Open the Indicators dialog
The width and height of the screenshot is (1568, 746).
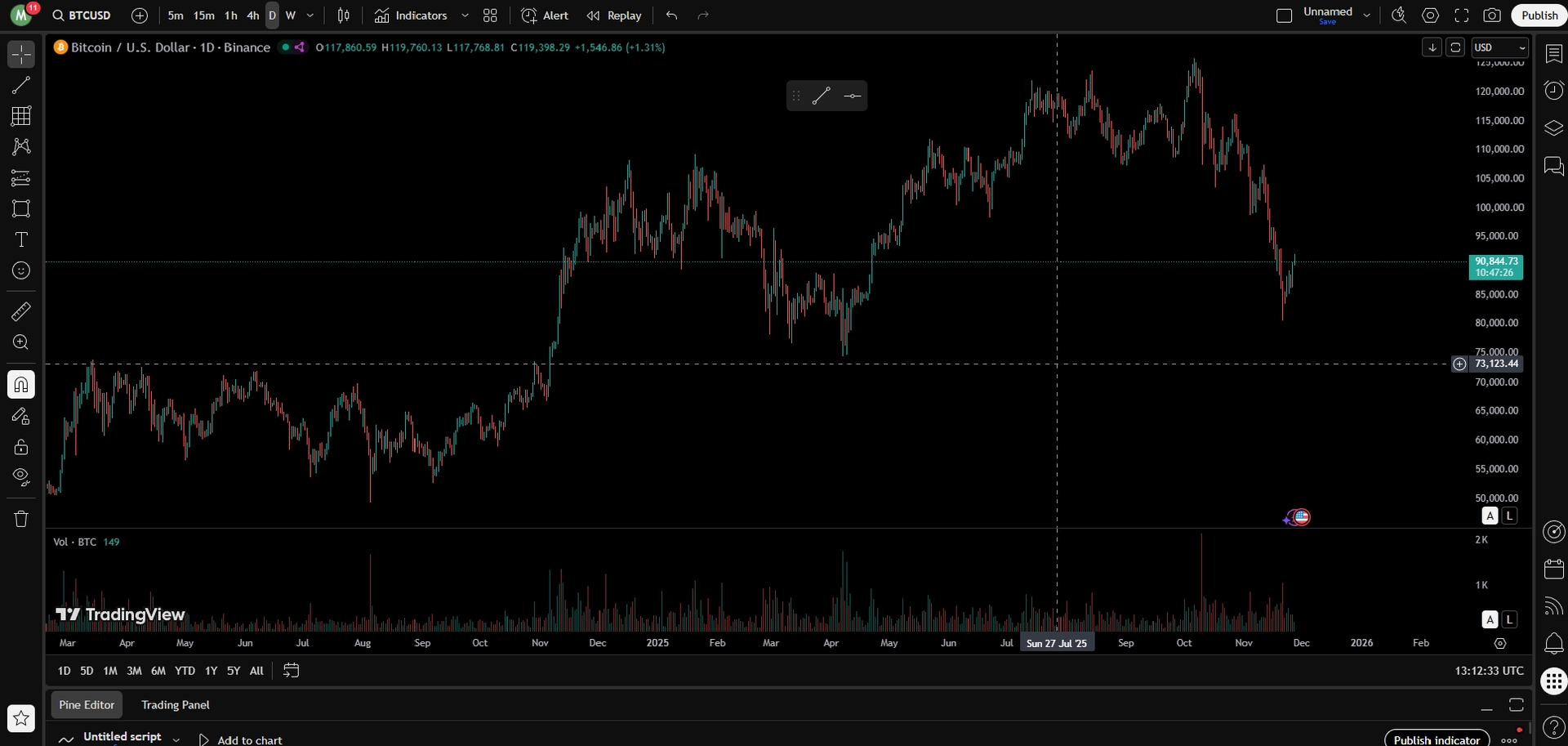[x=411, y=16]
